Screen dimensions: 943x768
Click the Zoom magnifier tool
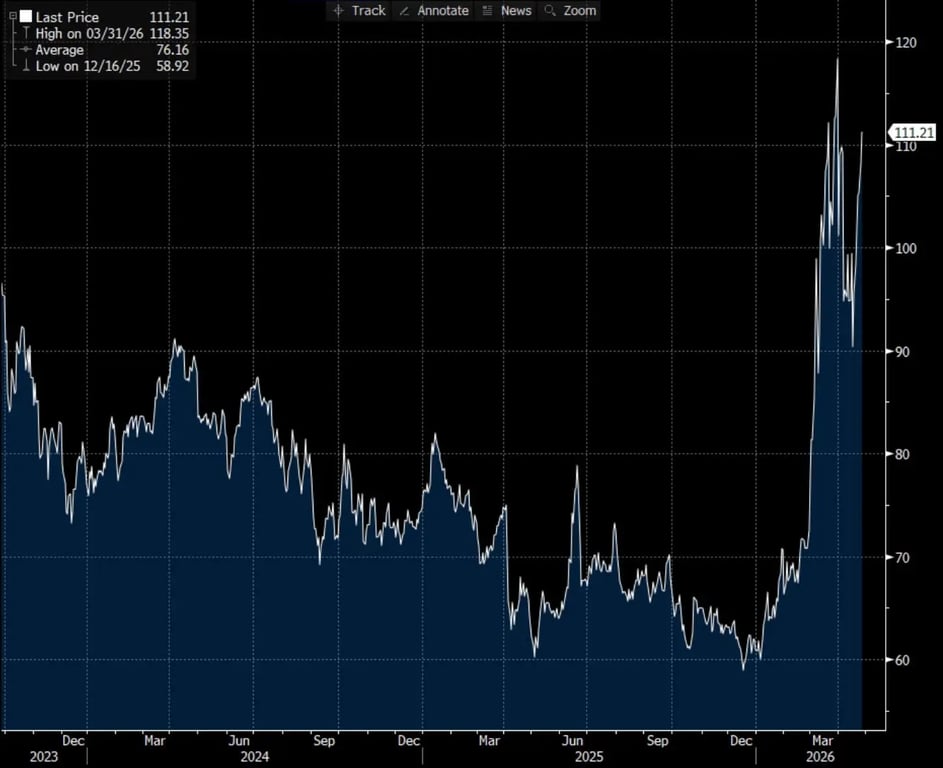point(570,10)
